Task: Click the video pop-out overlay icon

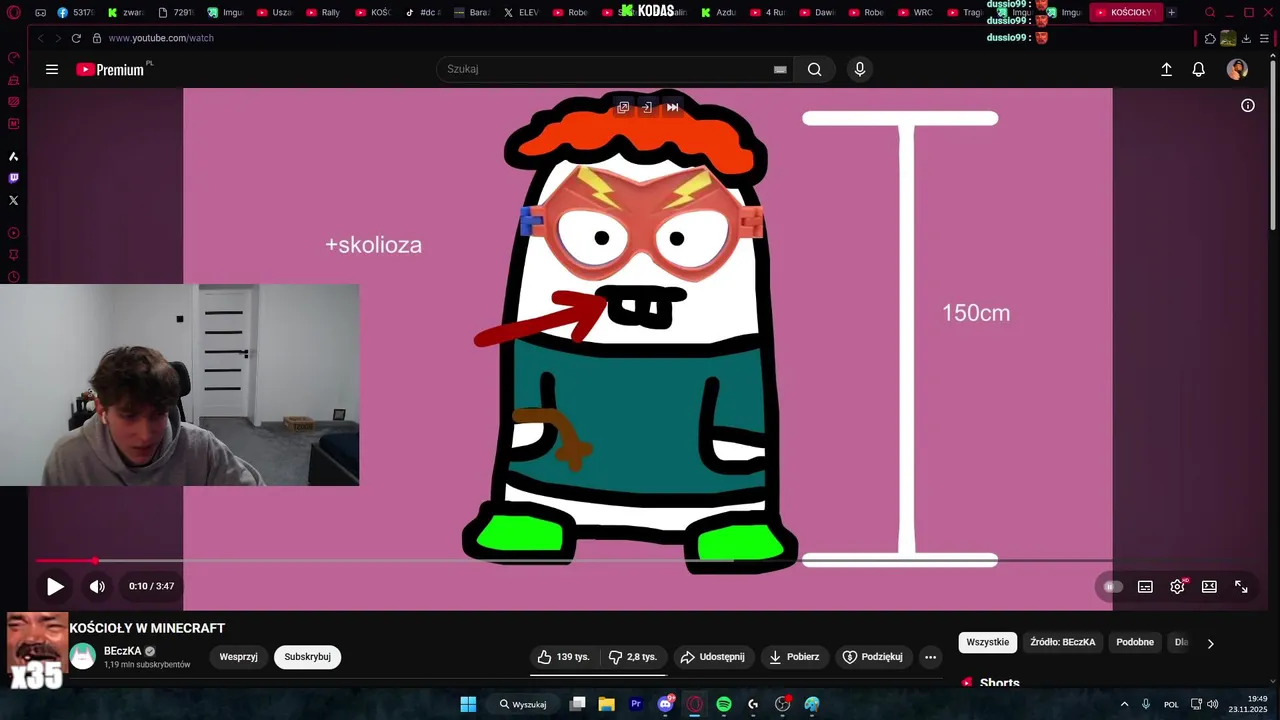Action: click(623, 107)
